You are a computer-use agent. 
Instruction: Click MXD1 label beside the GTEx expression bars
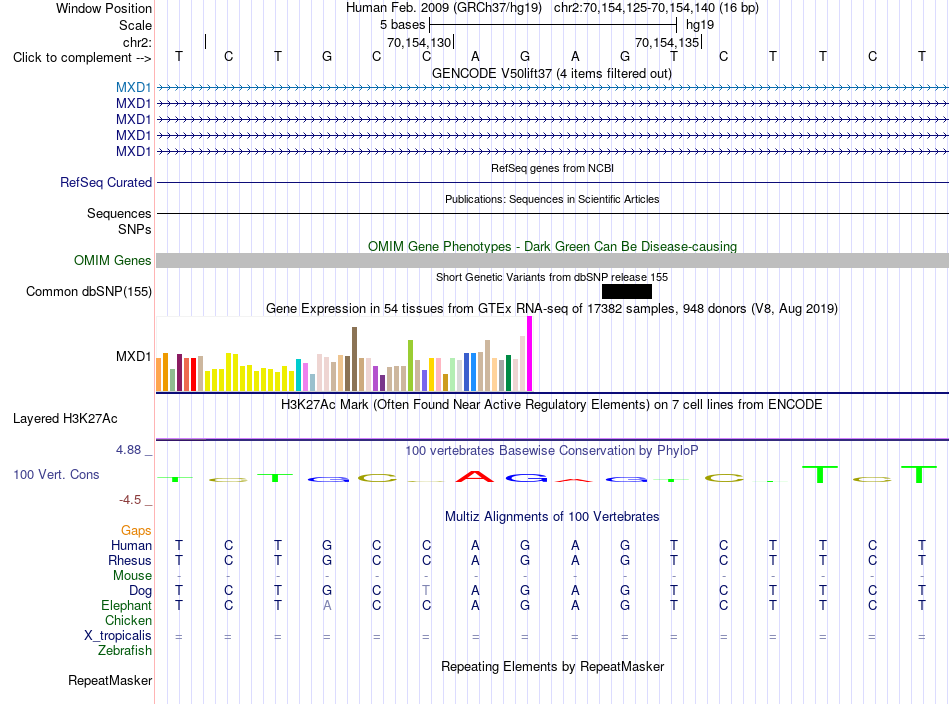pyautogui.click(x=133, y=356)
